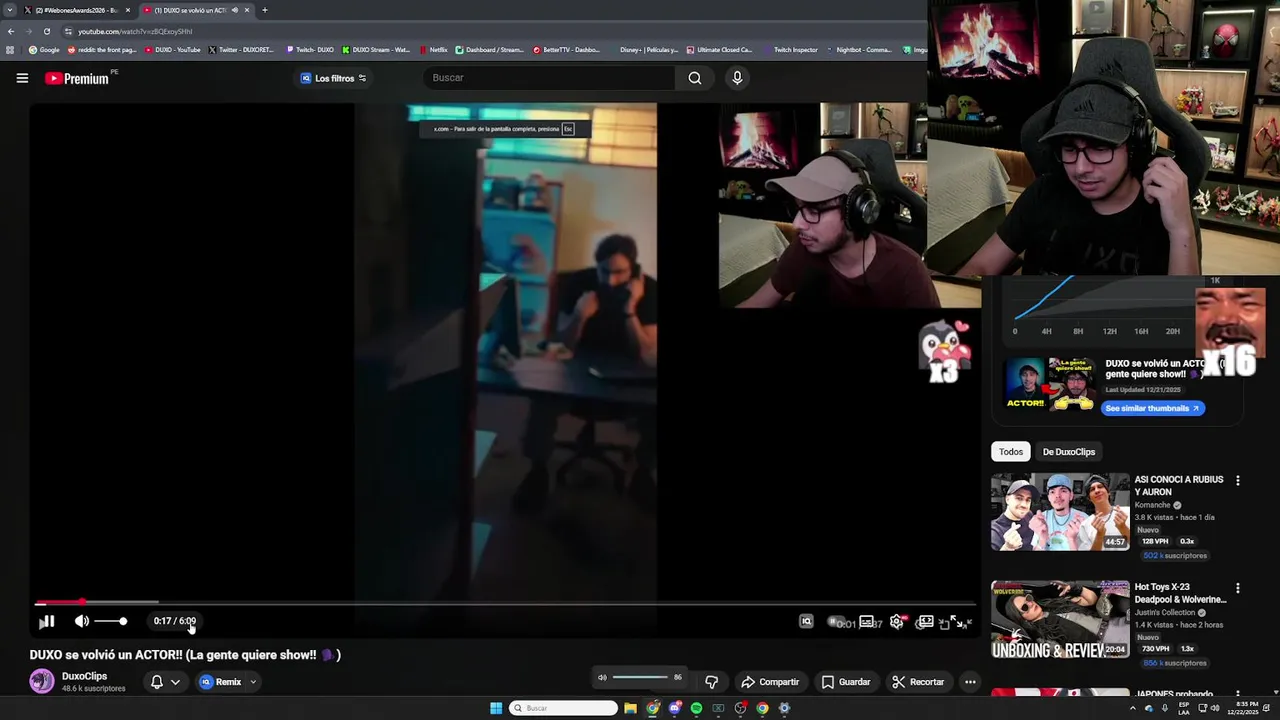Click the Guardar save button
The image size is (1280, 720).
coord(845,682)
